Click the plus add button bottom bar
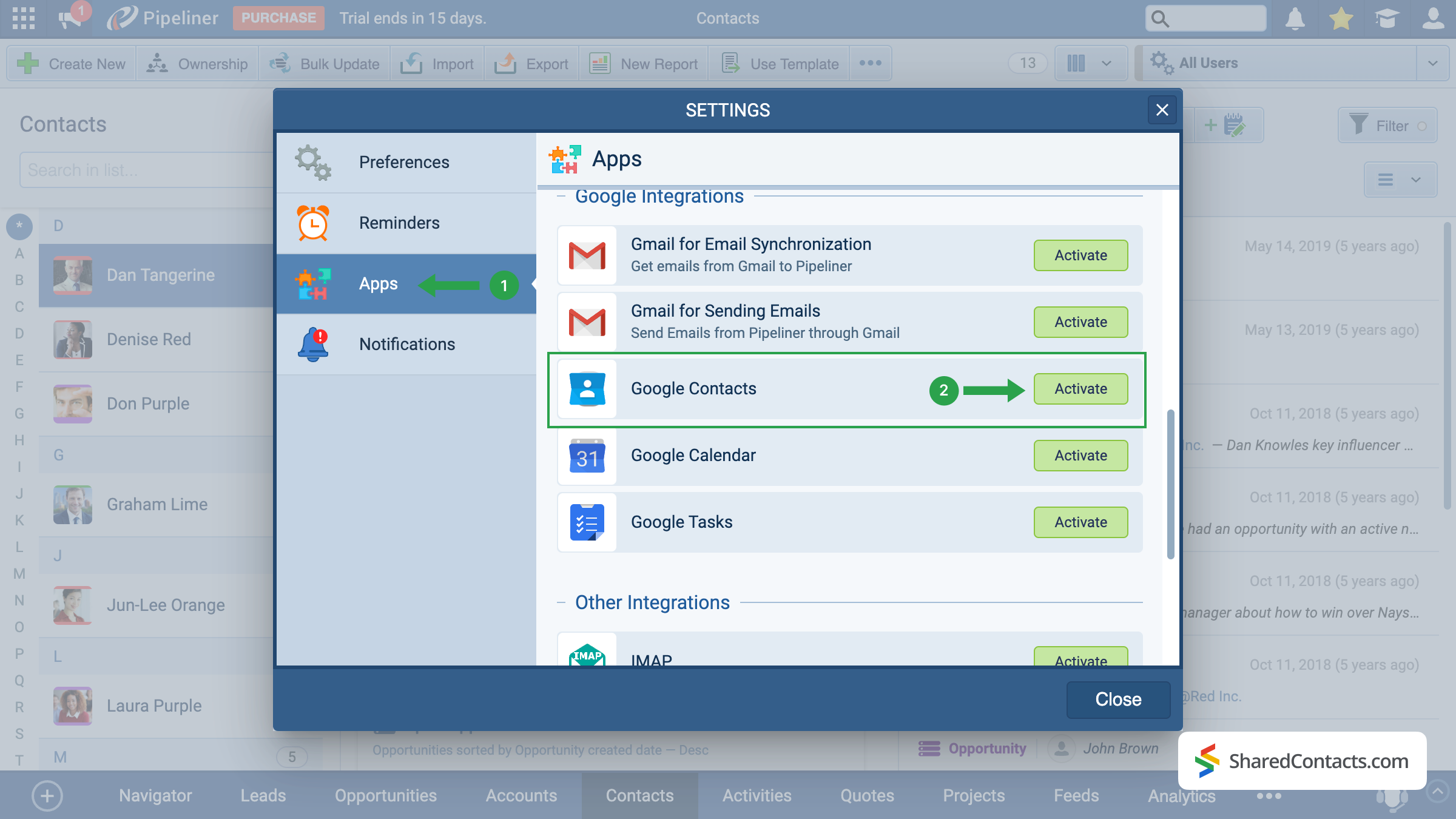 [x=47, y=796]
